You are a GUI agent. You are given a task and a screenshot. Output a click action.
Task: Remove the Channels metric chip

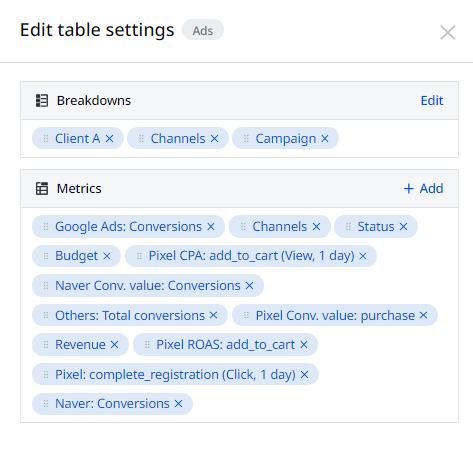point(316,227)
